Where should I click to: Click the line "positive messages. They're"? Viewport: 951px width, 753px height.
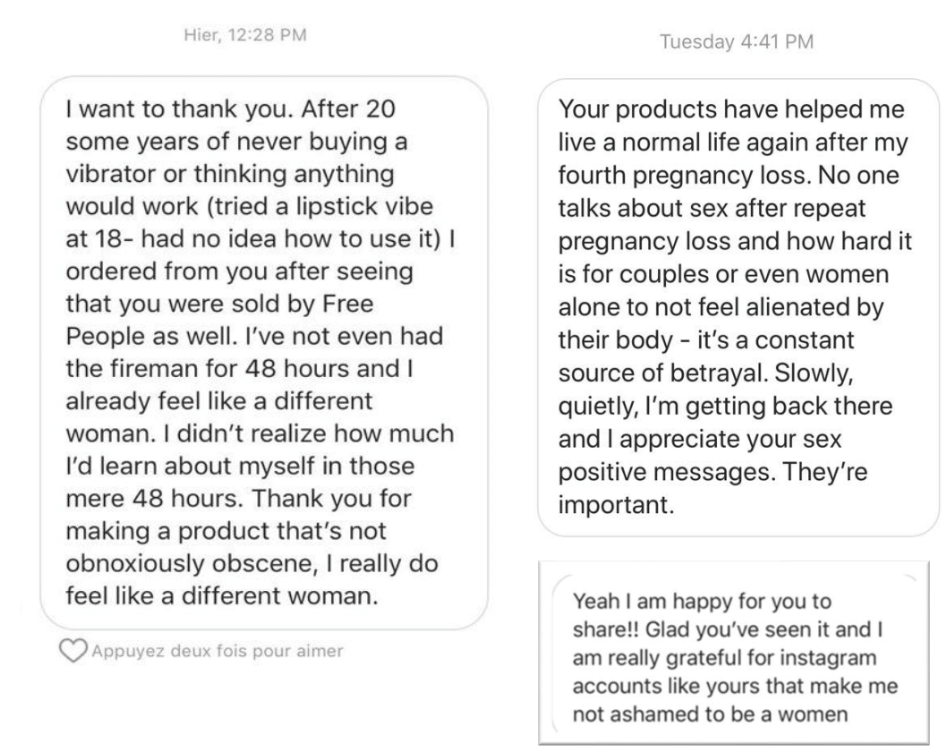coord(713,472)
